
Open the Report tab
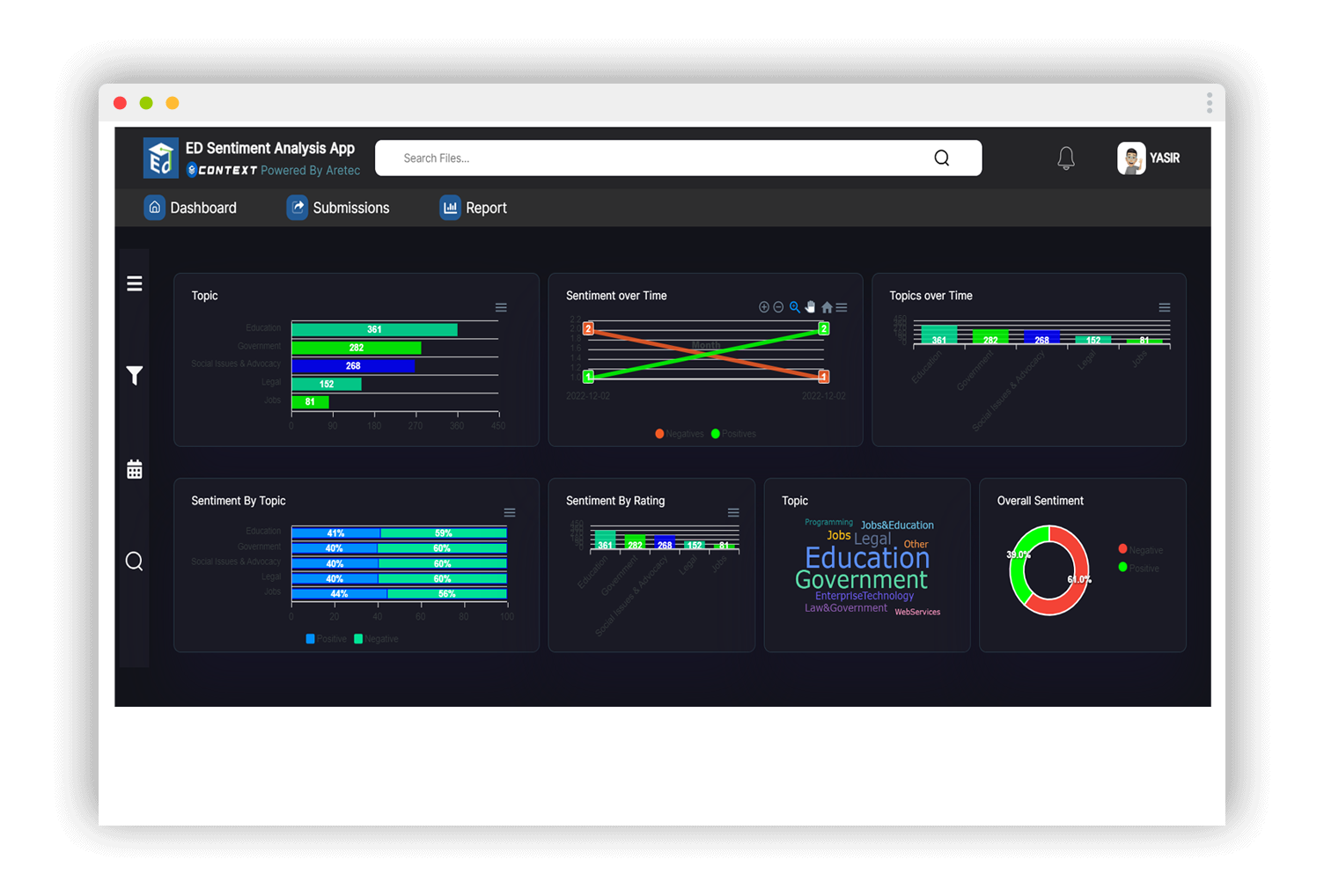(474, 208)
